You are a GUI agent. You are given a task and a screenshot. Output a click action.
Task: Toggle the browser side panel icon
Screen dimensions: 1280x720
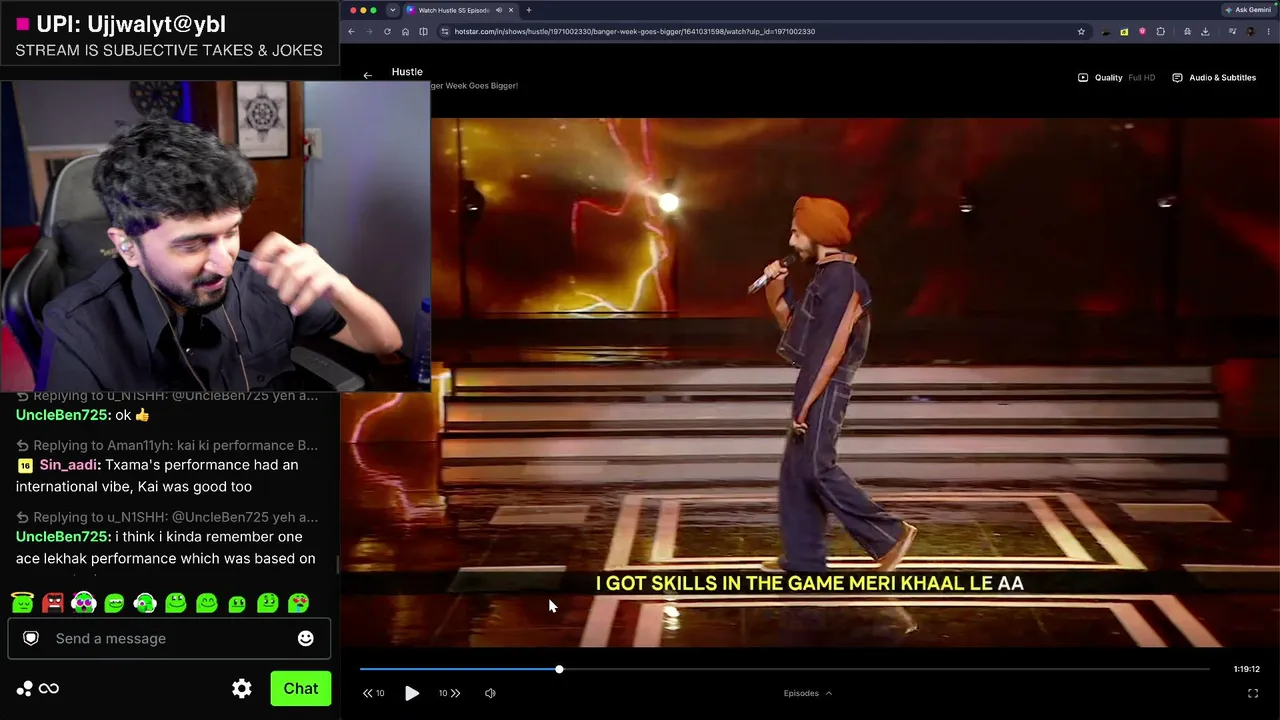tap(423, 31)
